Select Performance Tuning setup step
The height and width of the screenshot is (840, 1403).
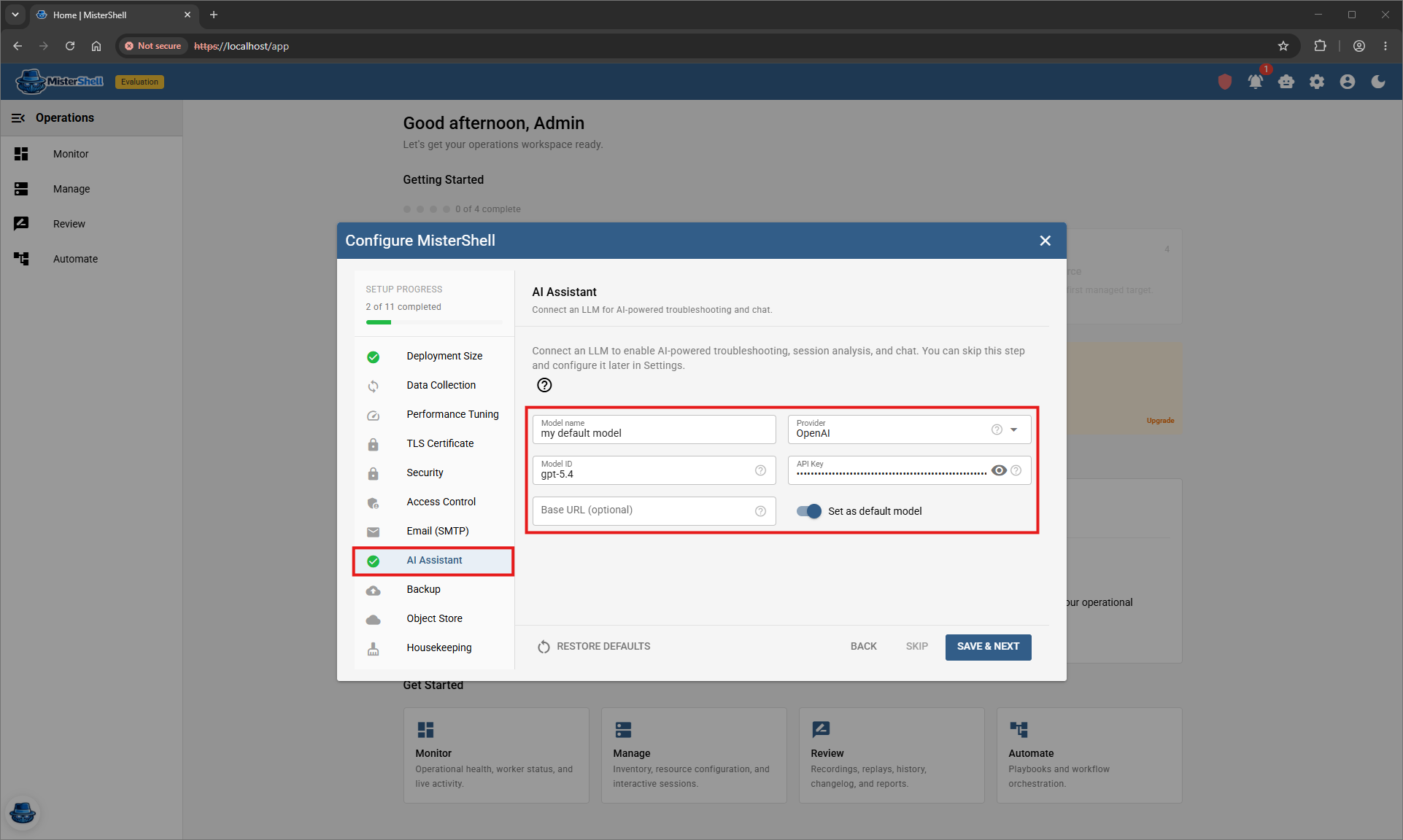(434, 414)
